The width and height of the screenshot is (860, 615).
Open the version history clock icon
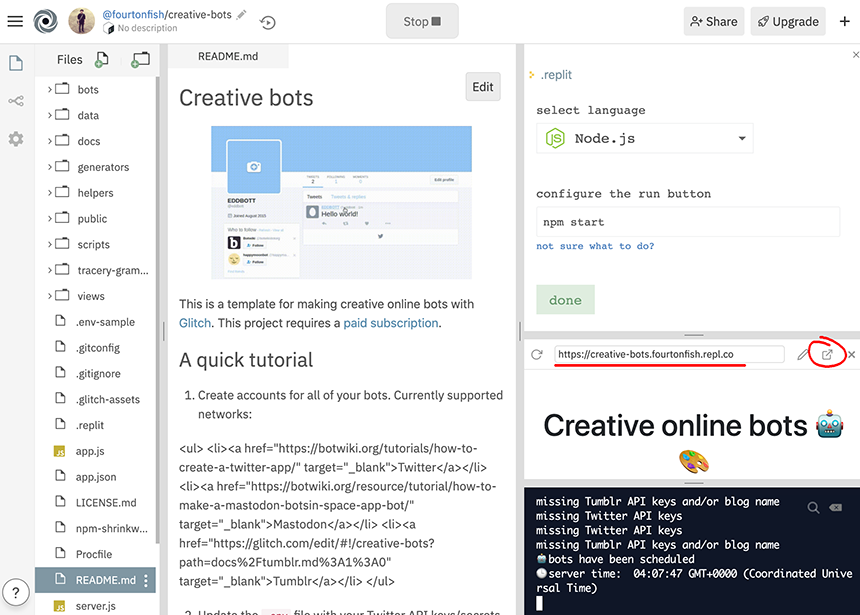tap(268, 22)
